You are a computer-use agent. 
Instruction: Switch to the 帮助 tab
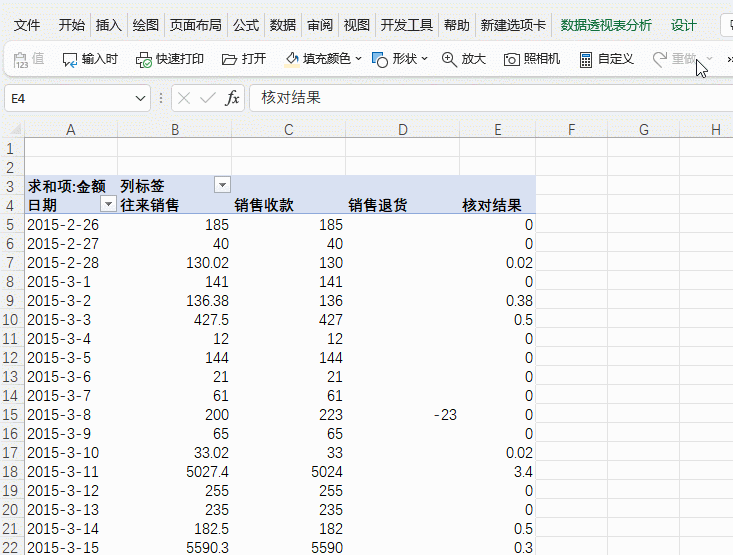(x=457, y=25)
